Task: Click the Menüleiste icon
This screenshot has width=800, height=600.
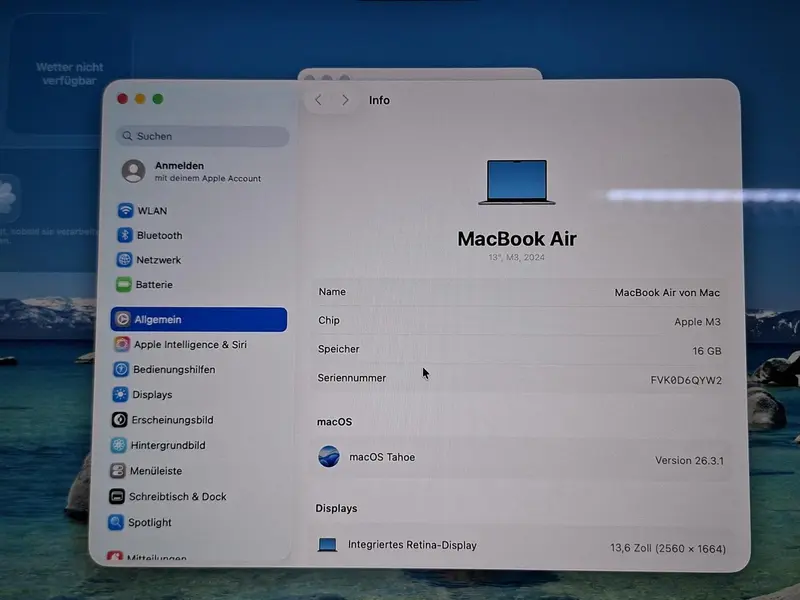Action: tap(118, 470)
